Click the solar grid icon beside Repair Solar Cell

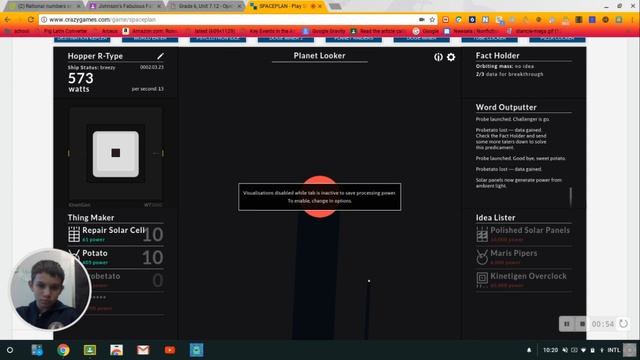pyautogui.click(x=74, y=234)
